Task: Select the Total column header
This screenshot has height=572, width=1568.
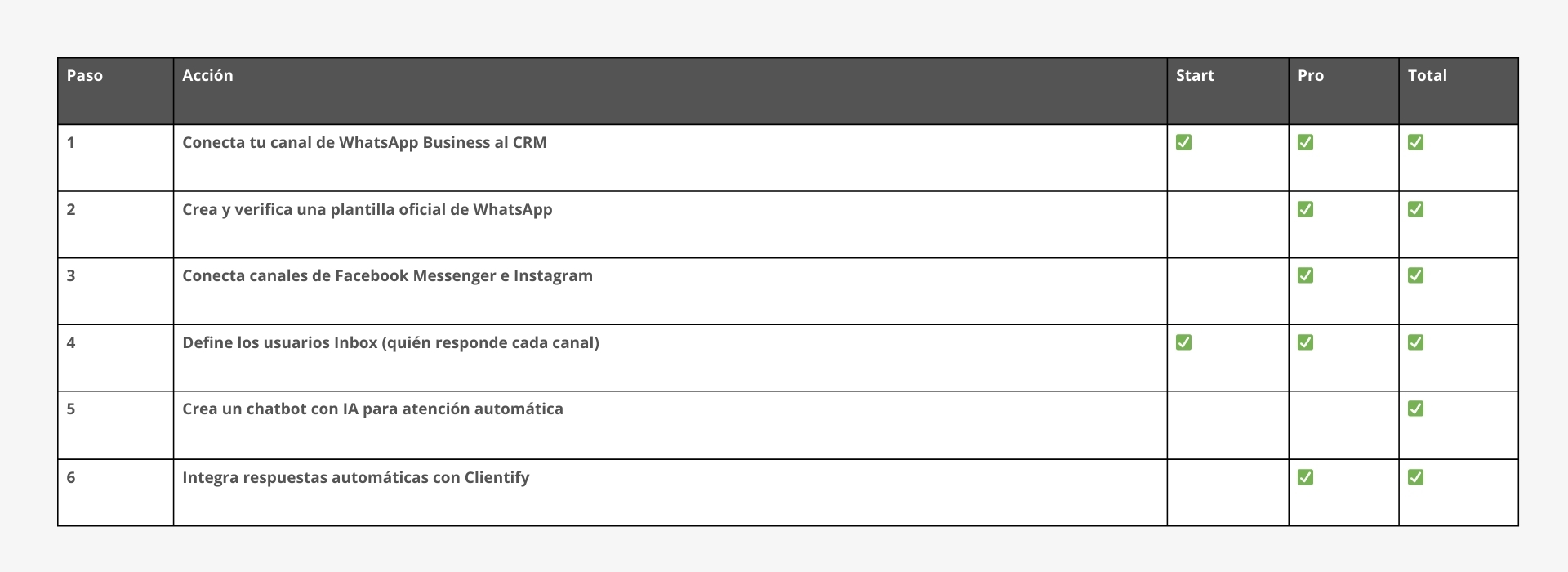Action: pos(1427,76)
